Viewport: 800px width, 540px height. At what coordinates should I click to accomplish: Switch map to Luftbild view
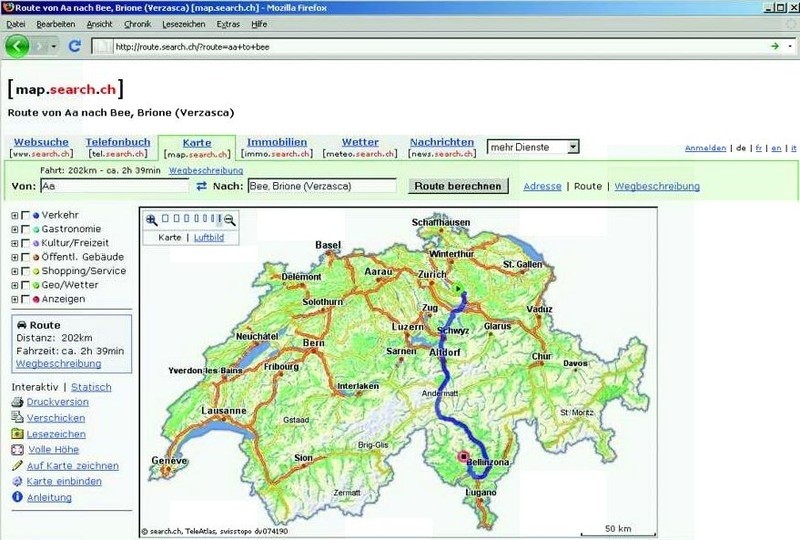pos(209,237)
